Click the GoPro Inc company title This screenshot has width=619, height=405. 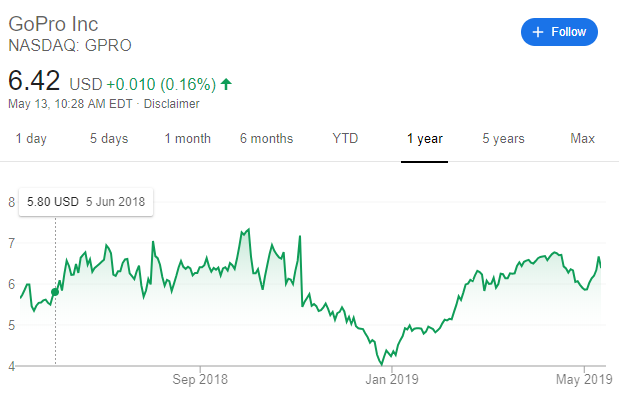click(x=53, y=24)
